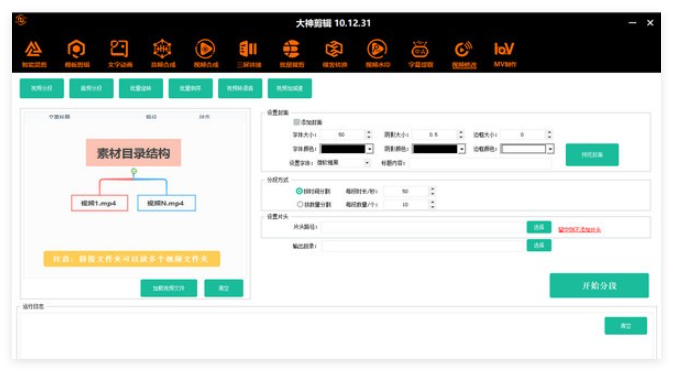Enable the 添加封面 add cover checkbox

point(297,122)
